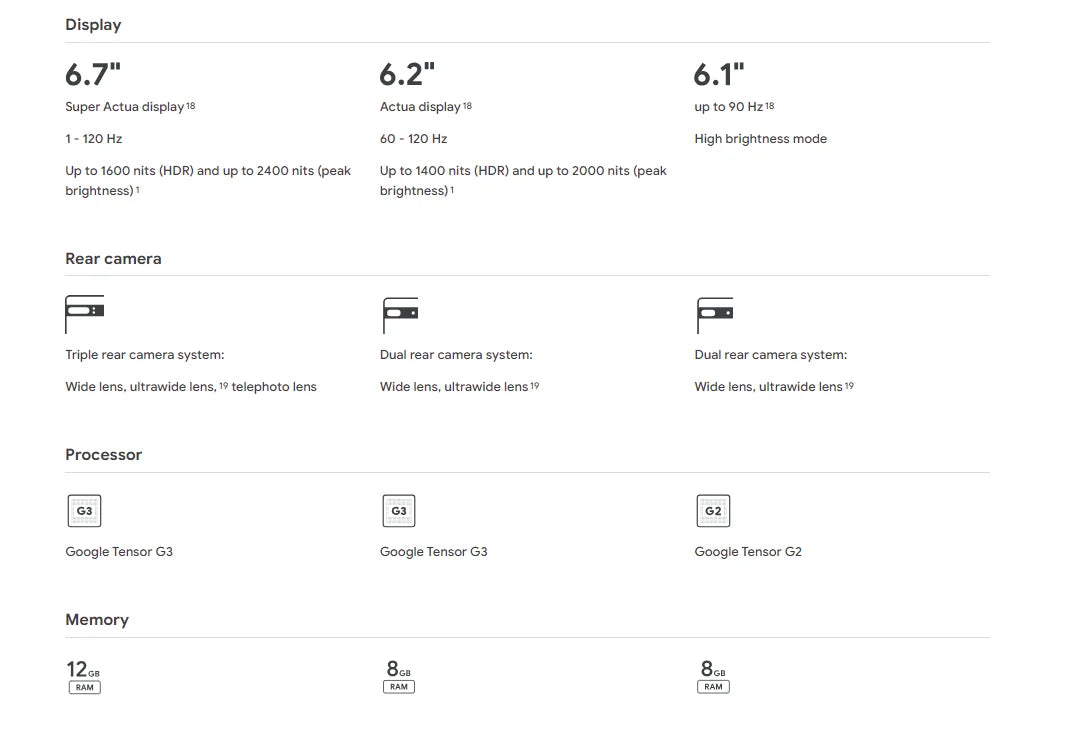Click the 8 GB RAM icon in the last column
This screenshot has height=748, width=1065.
(x=713, y=676)
